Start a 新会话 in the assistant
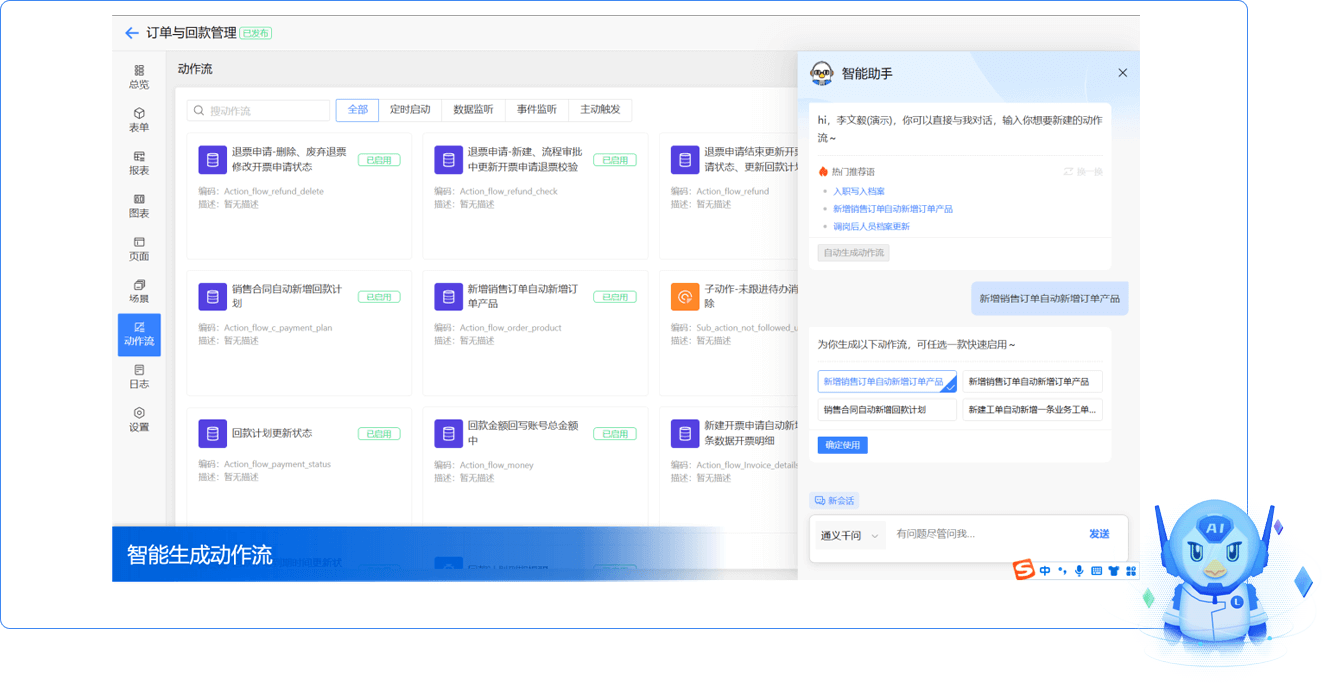The height and width of the screenshot is (683, 1322). coord(834,500)
